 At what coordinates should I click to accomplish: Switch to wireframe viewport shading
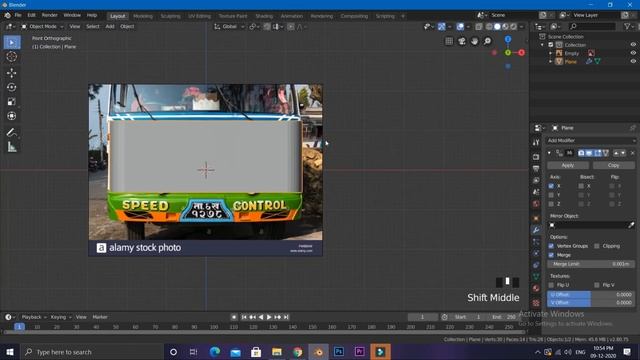coord(489,27)
